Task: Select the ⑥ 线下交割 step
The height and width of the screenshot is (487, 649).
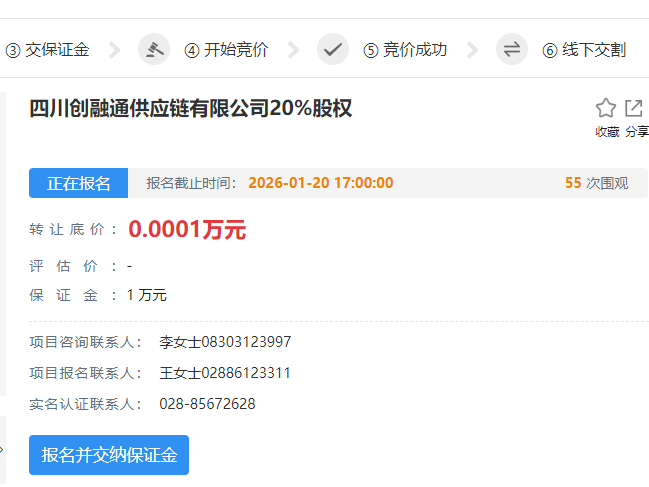Action: point(584,50)
